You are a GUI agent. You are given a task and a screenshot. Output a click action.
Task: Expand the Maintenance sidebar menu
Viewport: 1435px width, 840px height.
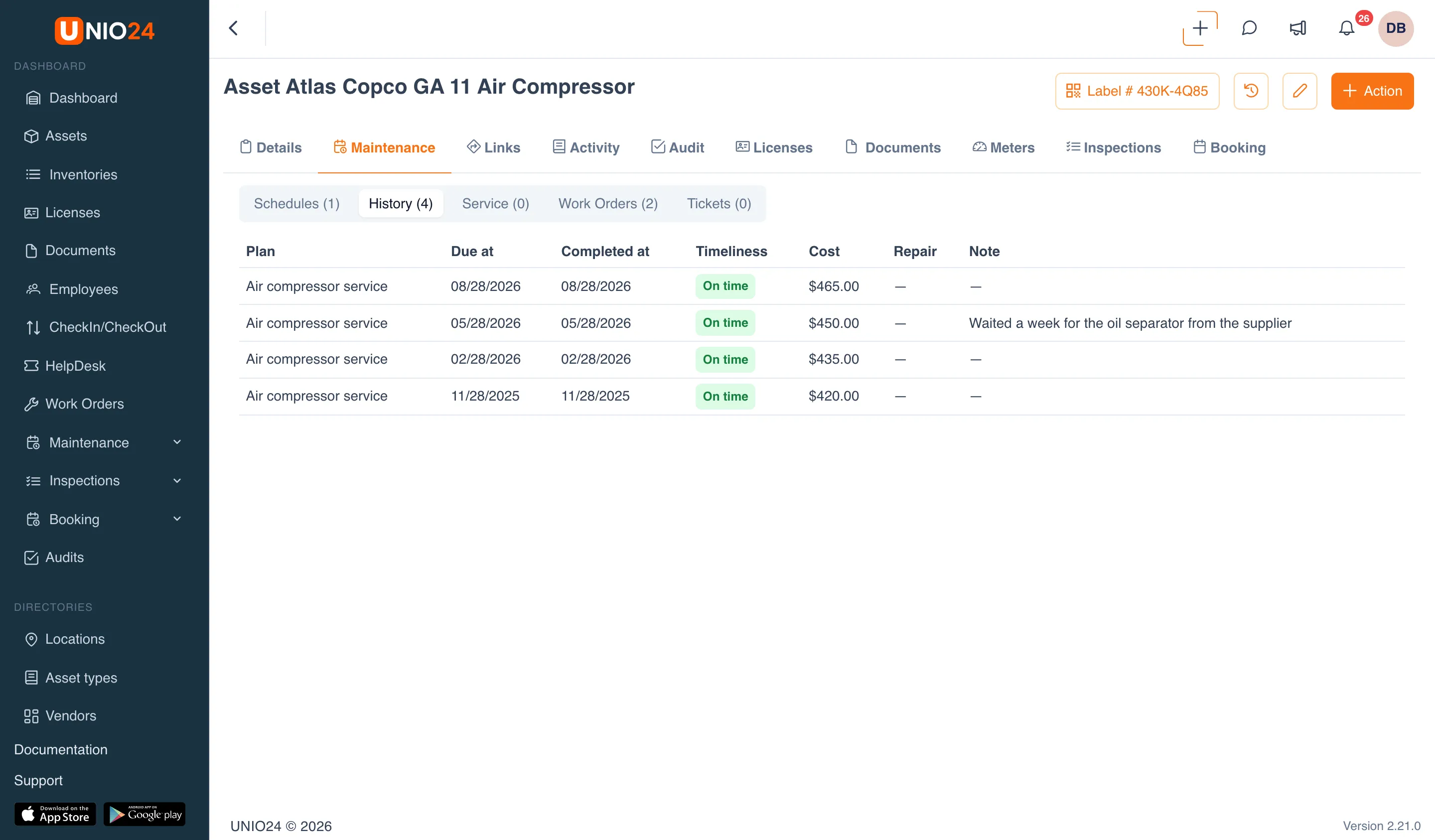click(x=104, y=442)
